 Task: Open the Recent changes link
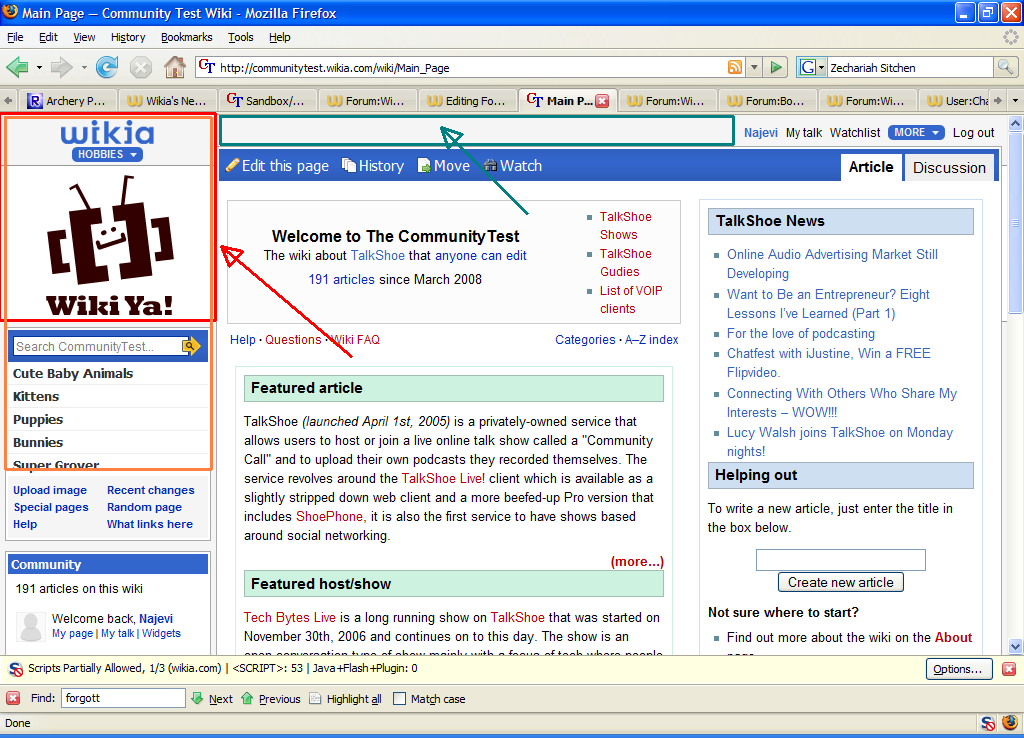point(151,490)
